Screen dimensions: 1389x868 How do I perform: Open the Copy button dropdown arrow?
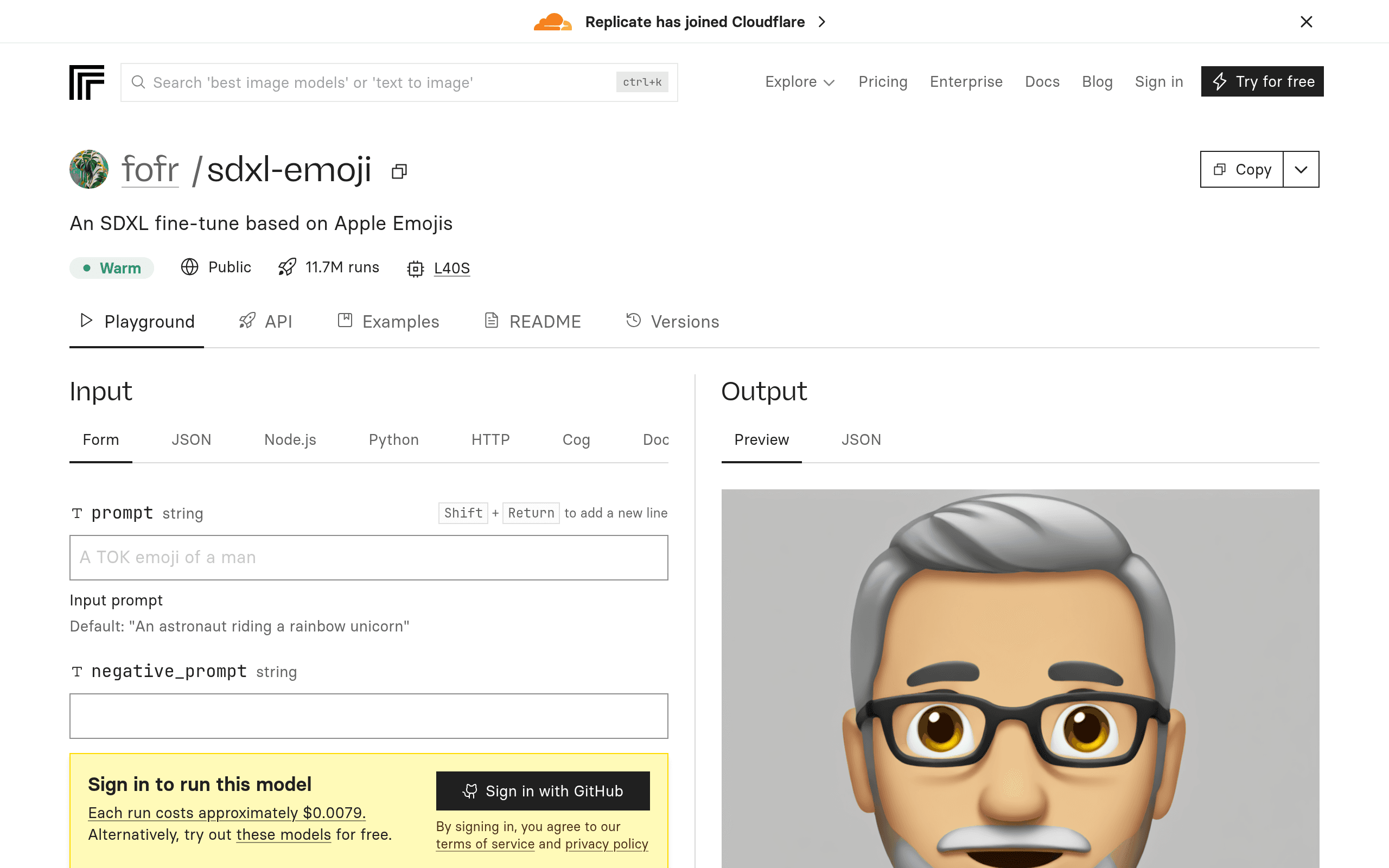click(1301, 169)
